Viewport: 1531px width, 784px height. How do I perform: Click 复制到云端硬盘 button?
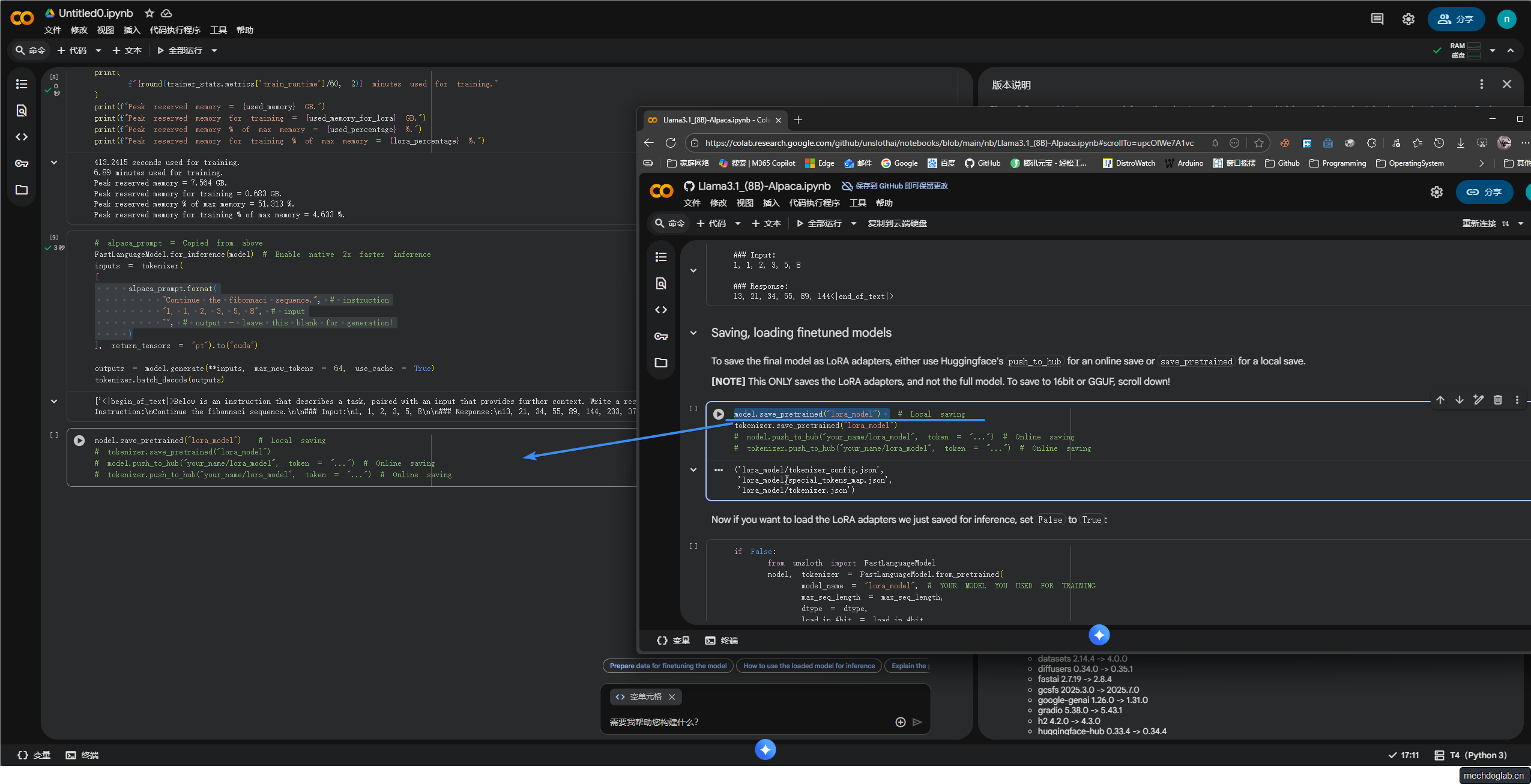click(x=897, y=223)
